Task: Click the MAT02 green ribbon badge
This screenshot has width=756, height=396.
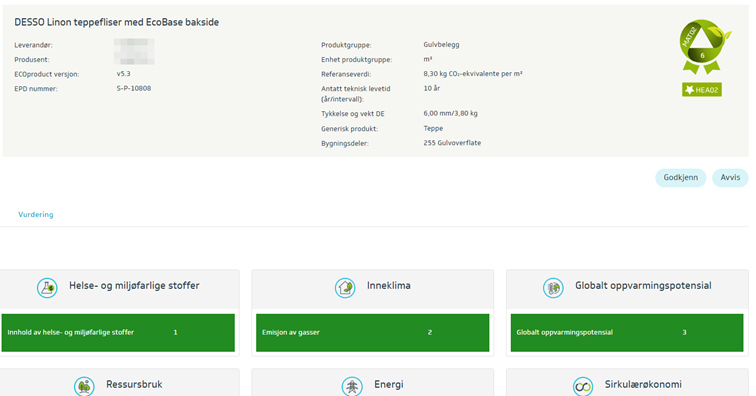Action: click(704, 46)
